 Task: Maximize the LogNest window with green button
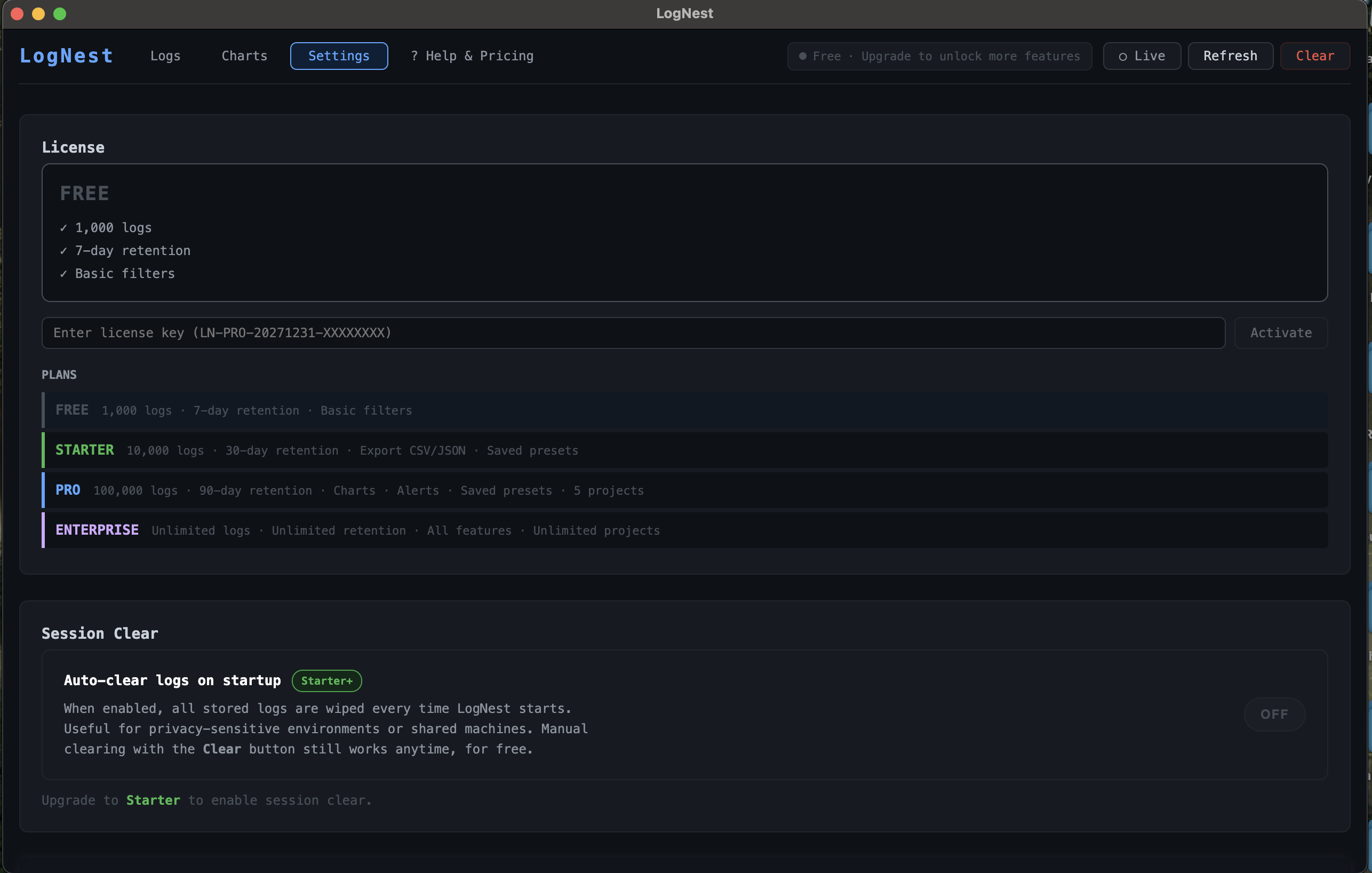60,14
